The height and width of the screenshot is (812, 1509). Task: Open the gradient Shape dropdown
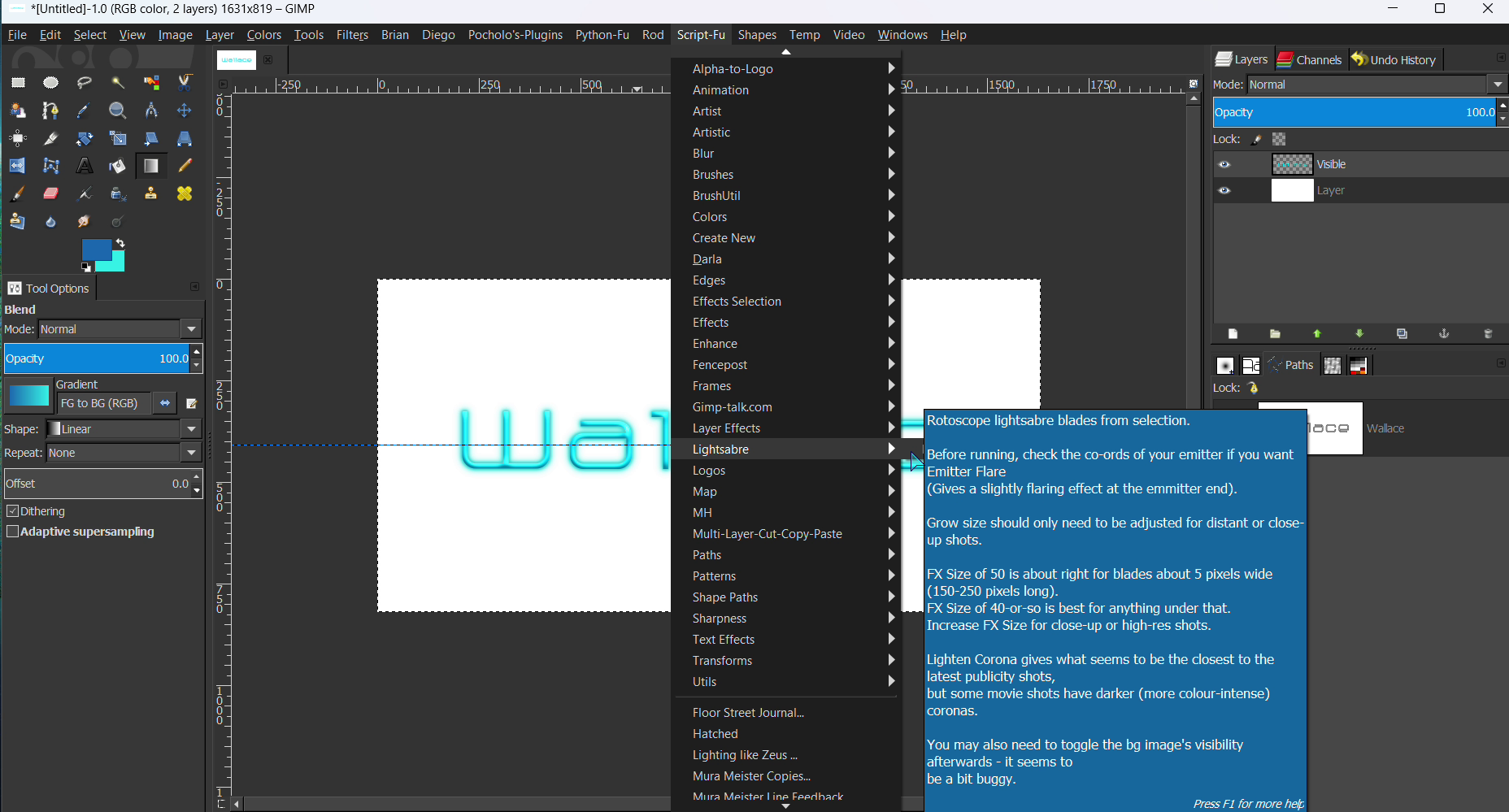coord(124,429)
